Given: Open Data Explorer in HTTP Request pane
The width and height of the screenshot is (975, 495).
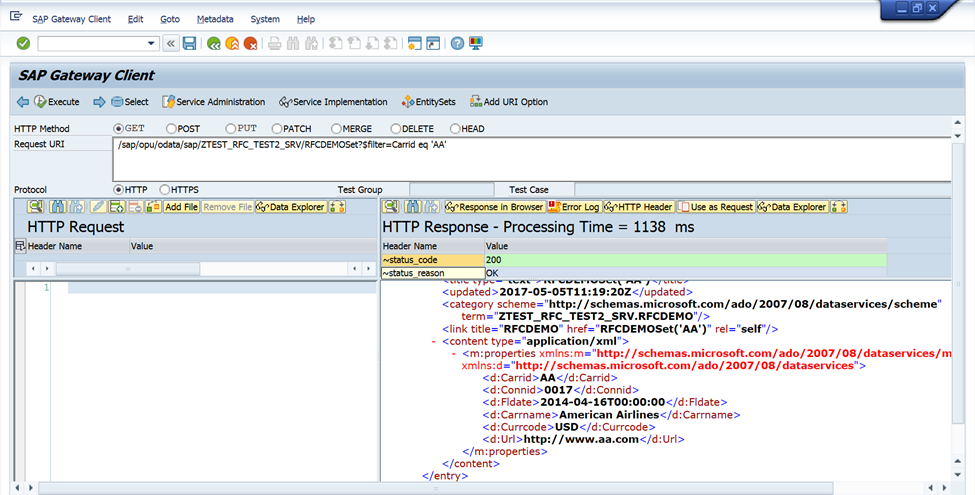Looking at the screenshot, I should (290, 206).
